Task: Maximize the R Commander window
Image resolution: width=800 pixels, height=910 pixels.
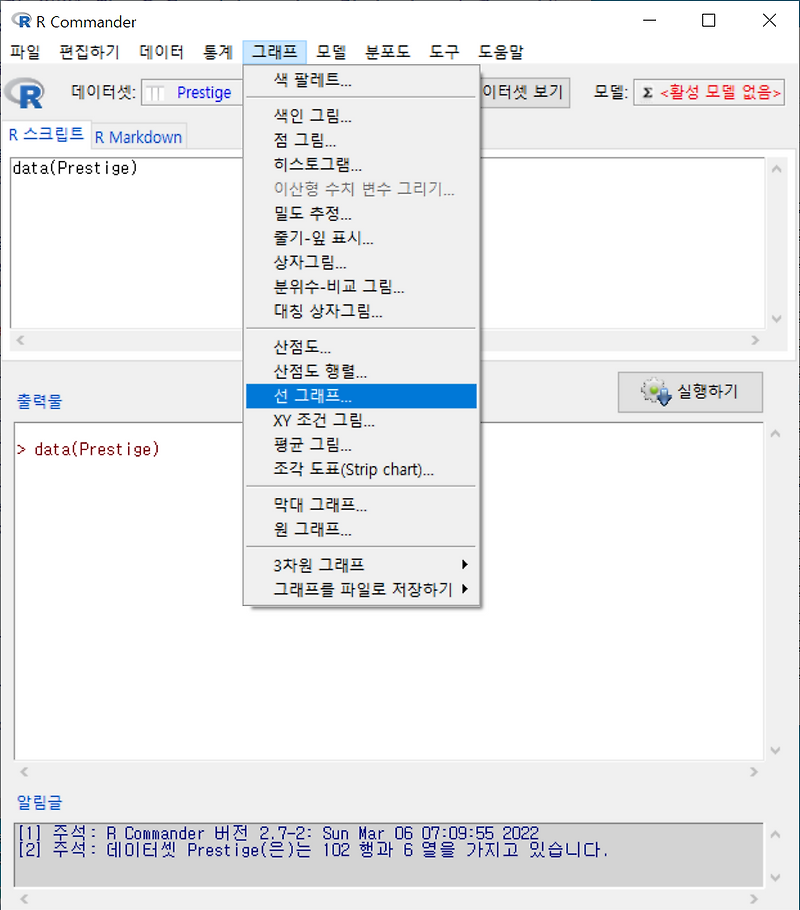Action: point(708,21)
